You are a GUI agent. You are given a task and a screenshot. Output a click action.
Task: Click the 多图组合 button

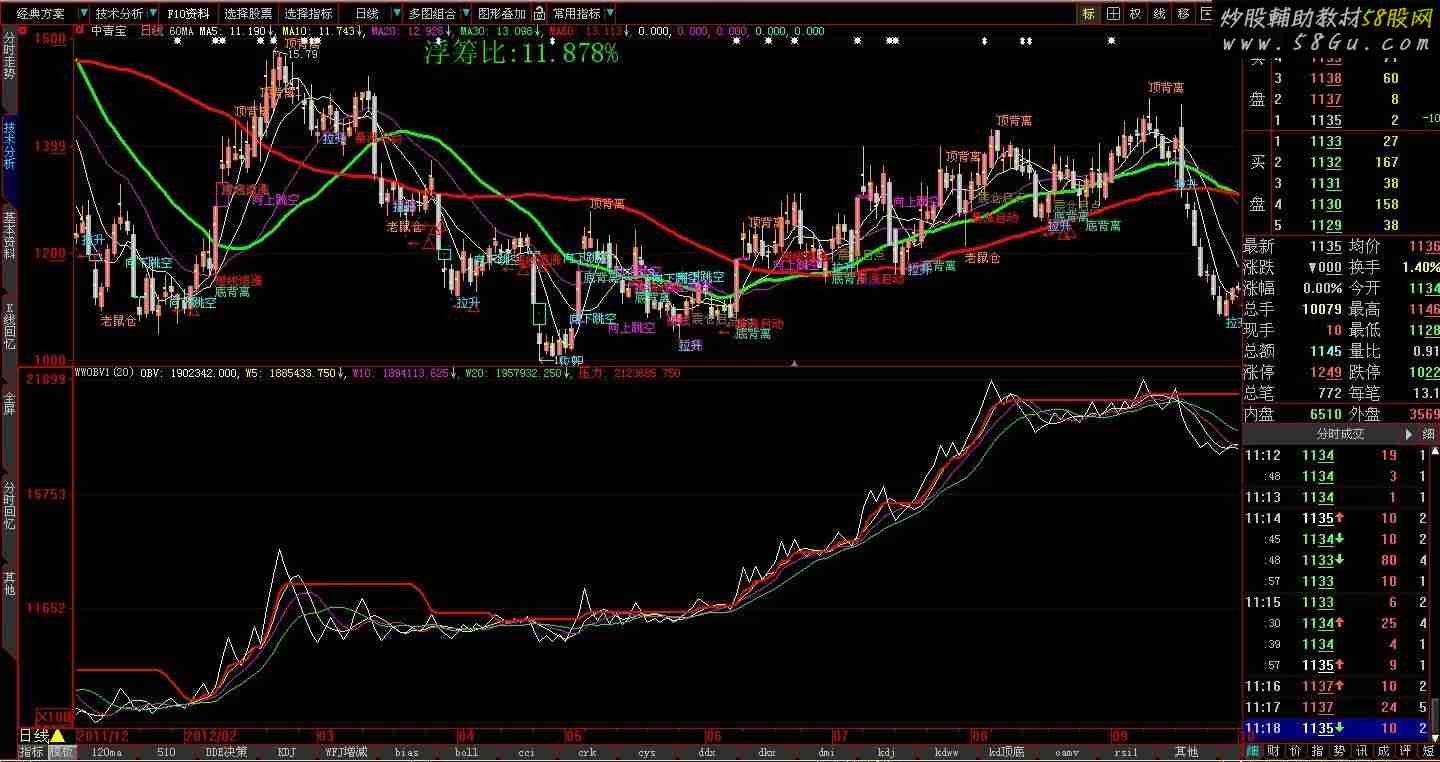coord(432,14)
